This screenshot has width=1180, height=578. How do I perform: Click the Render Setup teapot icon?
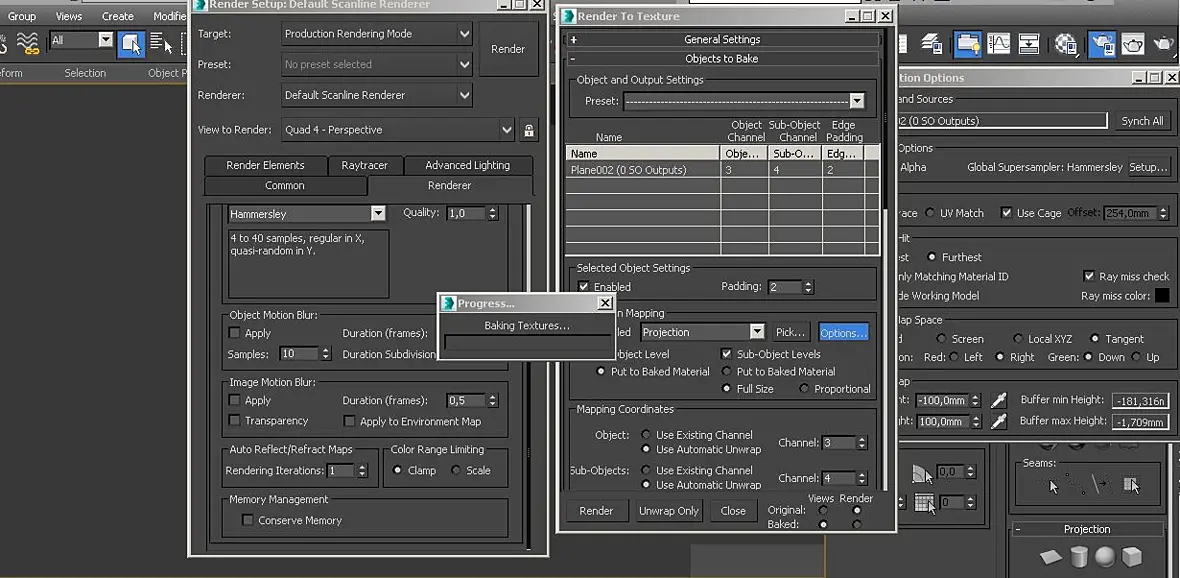point(1102,44)
